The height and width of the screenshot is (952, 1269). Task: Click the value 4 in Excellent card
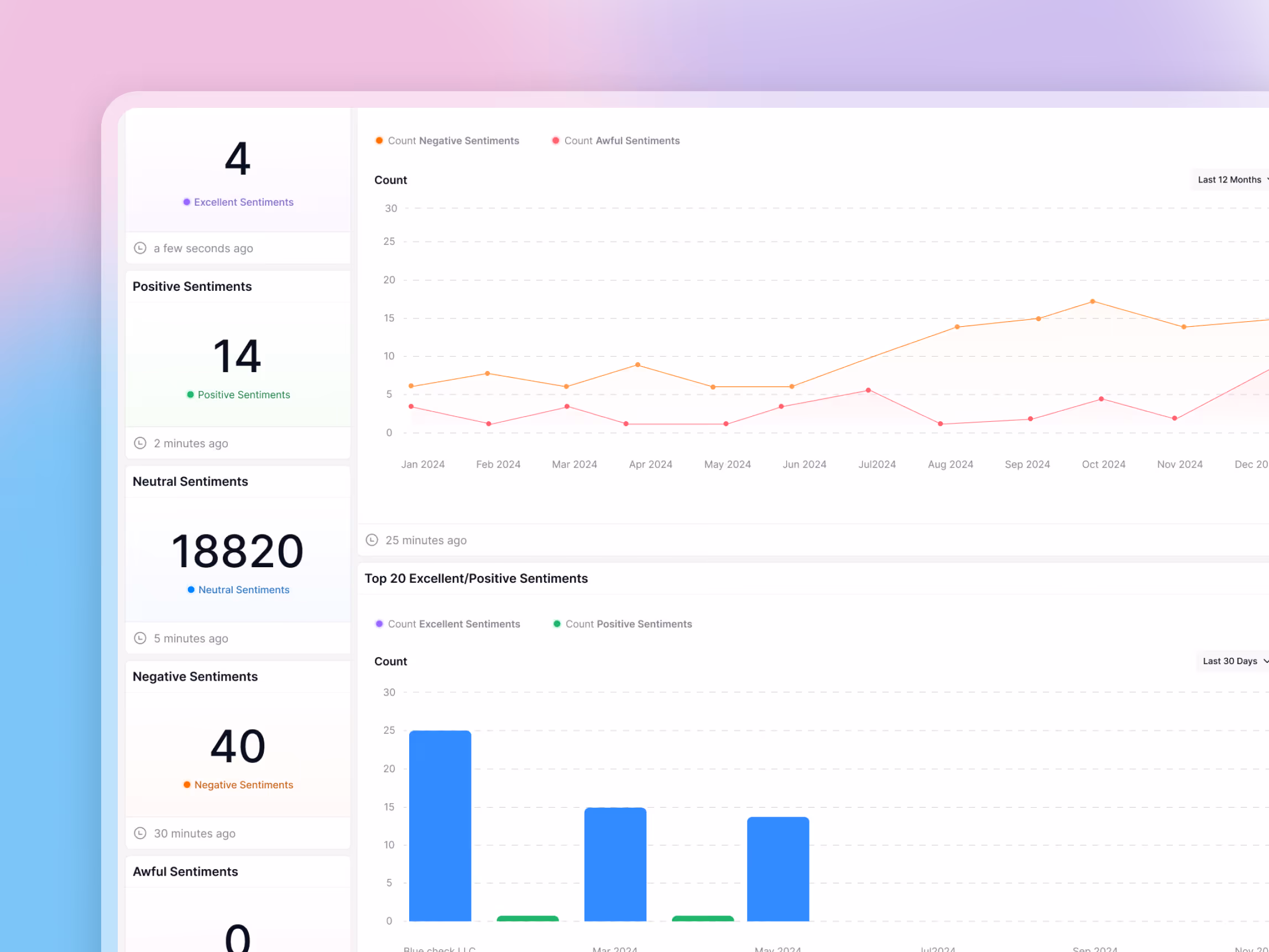point(238,159)
